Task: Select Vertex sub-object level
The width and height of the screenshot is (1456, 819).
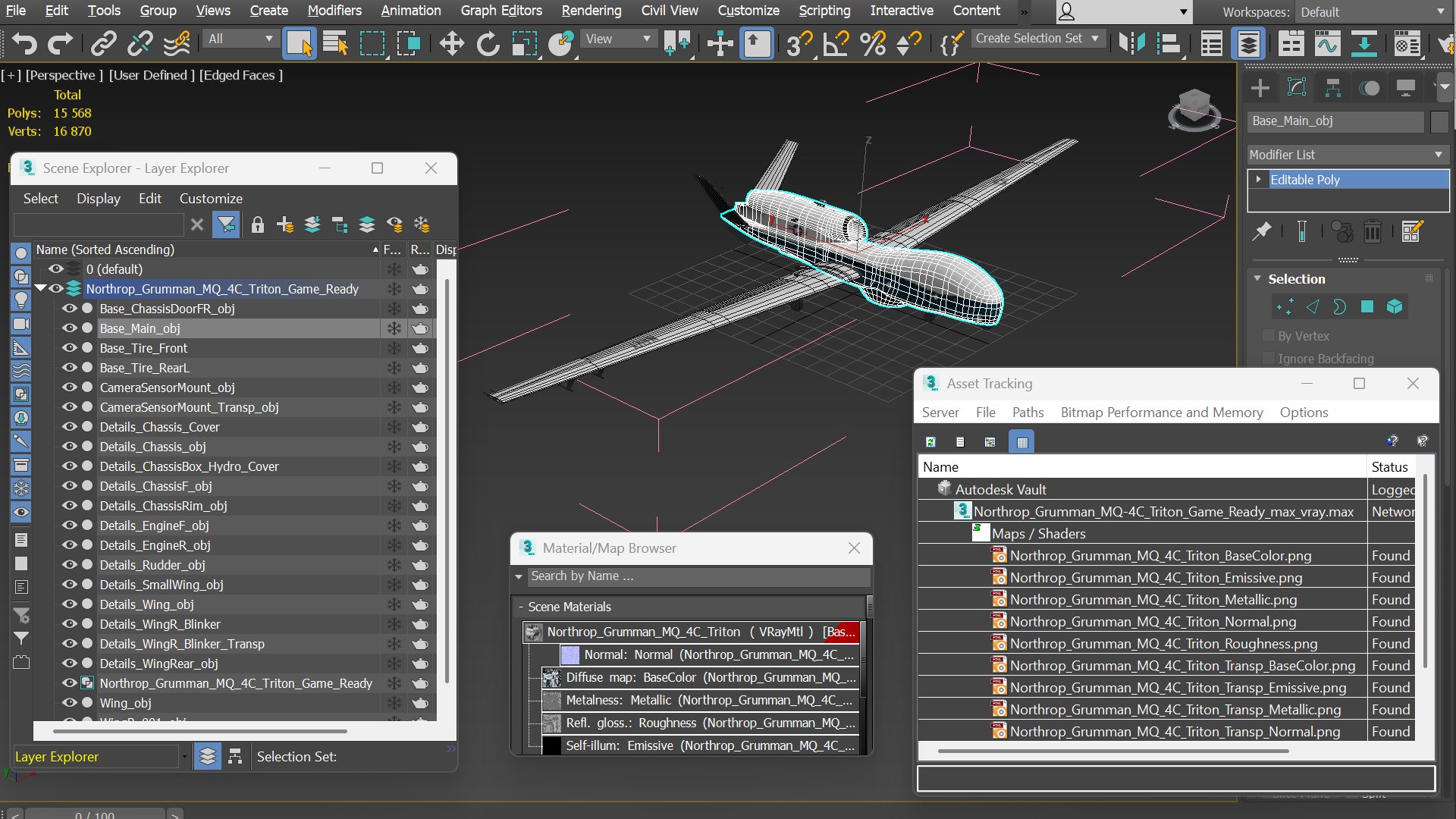Action: [1285, 306]
